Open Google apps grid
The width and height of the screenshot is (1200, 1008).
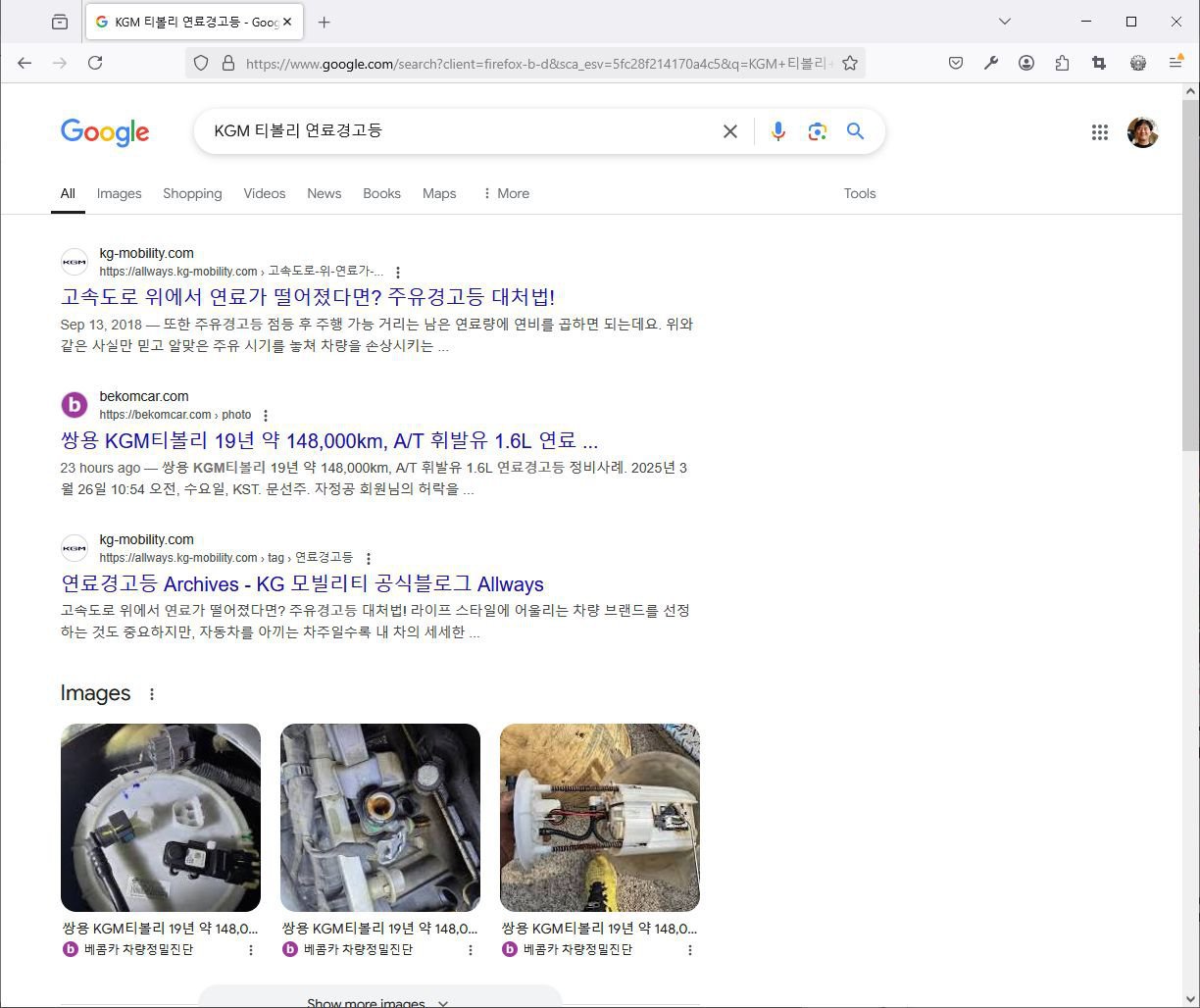(x=1100, y=132)
